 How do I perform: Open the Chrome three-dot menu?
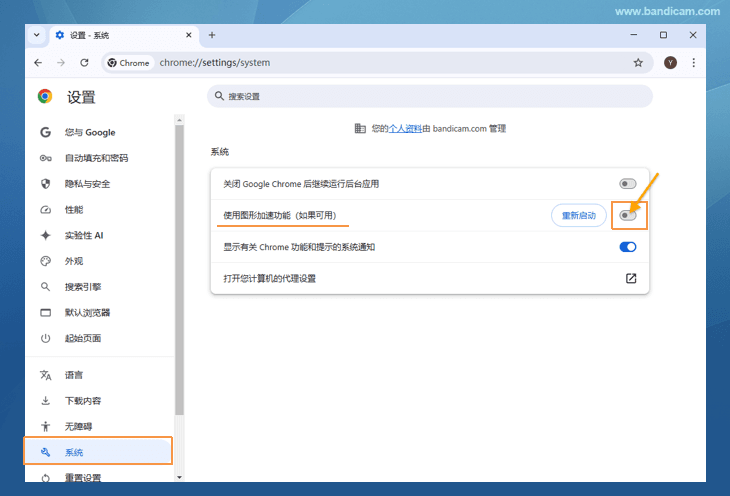coord(694,62)
